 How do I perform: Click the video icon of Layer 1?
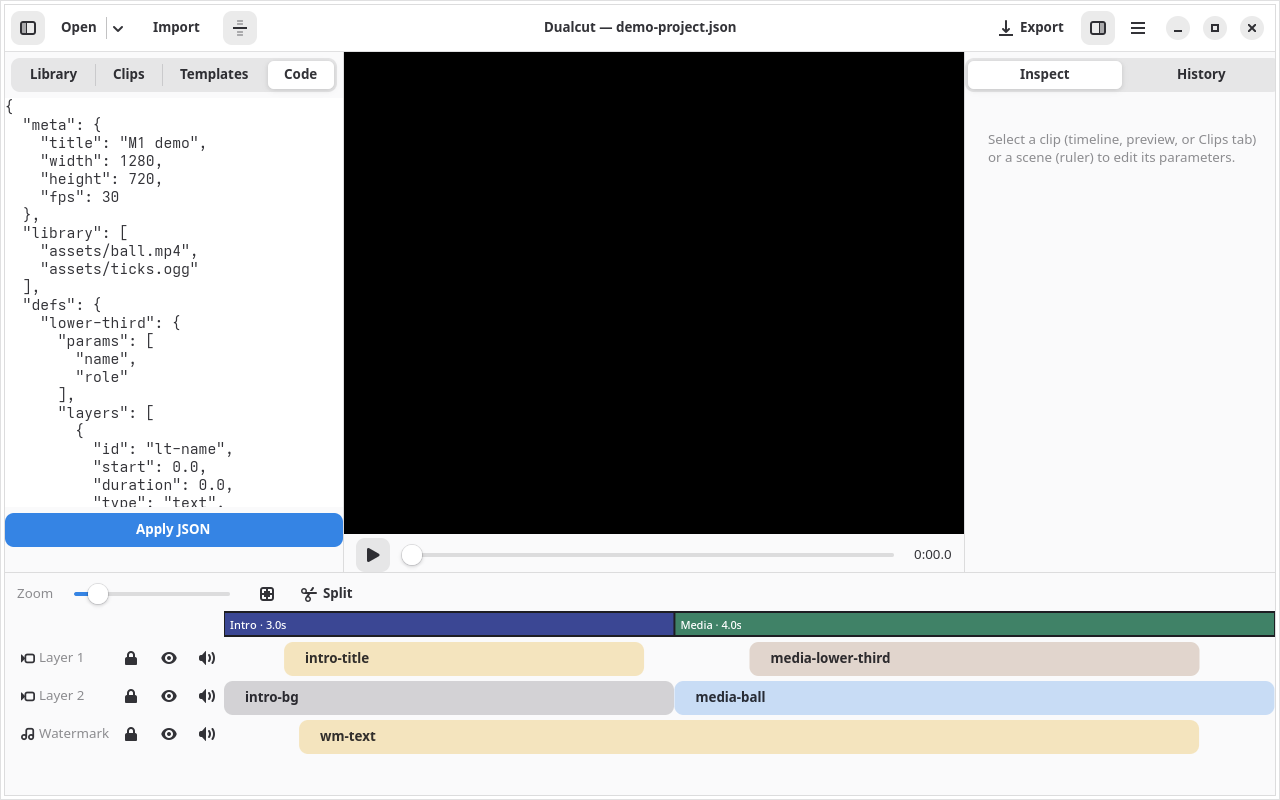(x=28, y=658)
